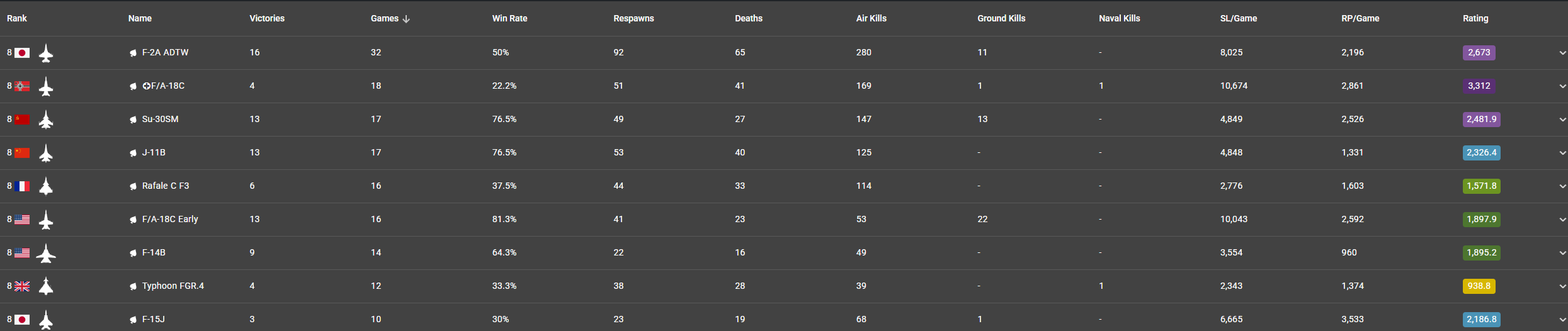Click the Japan flag beside F-2A ADTW
1568x331 pixels.
point(22,53)
